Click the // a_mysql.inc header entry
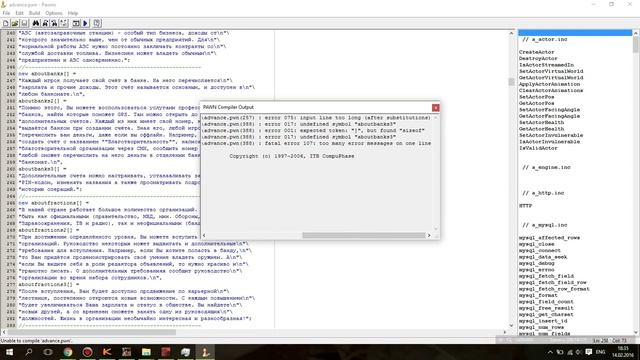 [x=544, y=225]
